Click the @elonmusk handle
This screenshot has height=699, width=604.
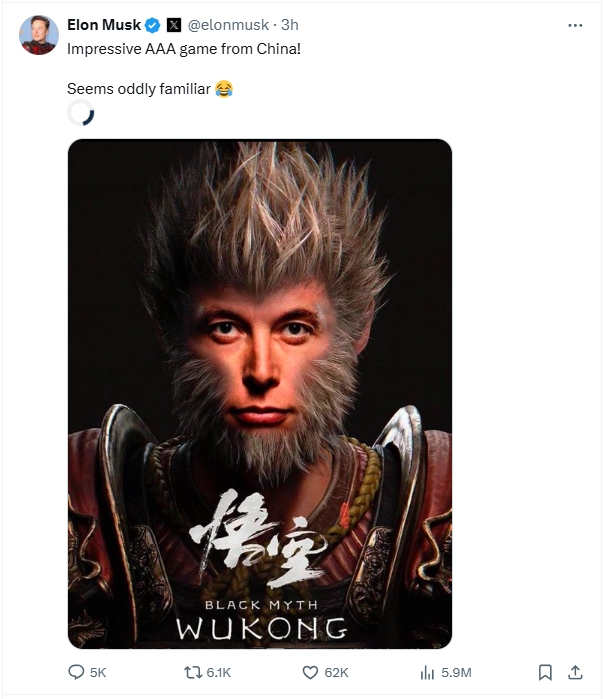click(228, 25)
